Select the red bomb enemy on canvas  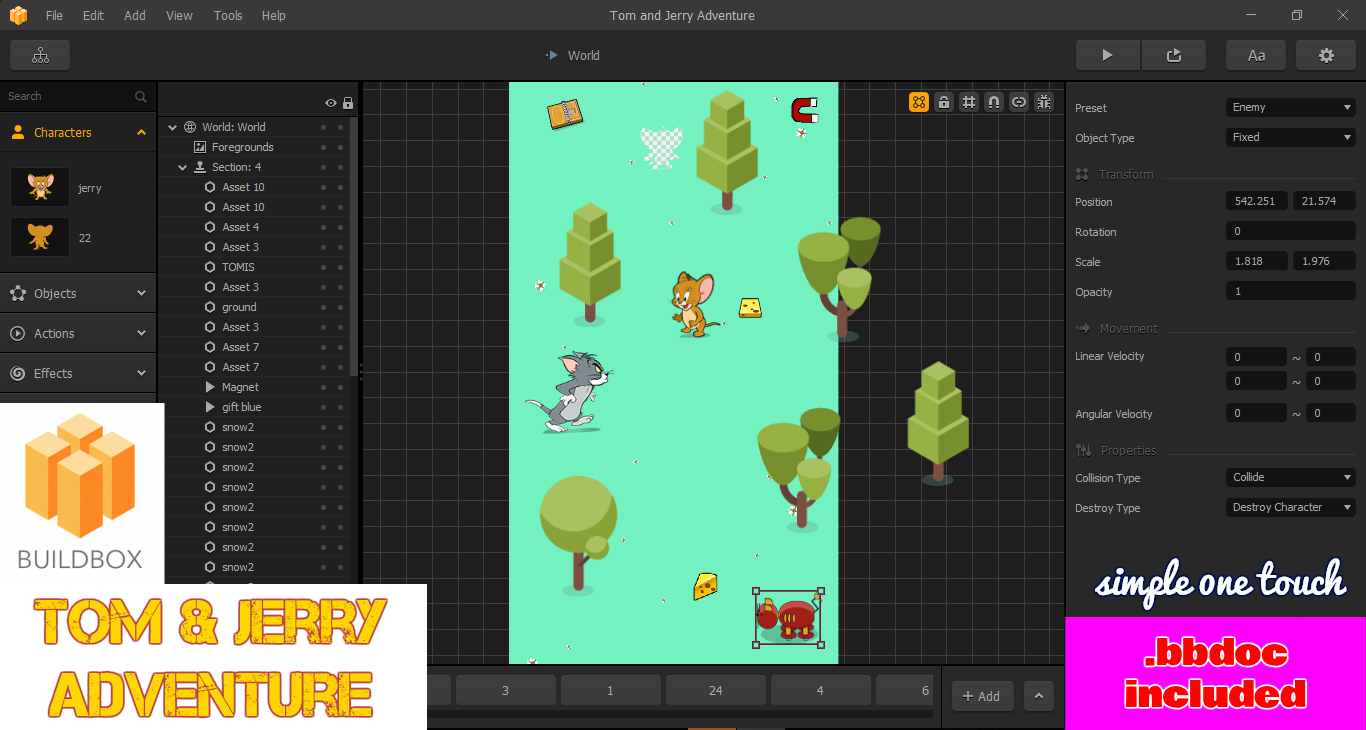(788, 618)
